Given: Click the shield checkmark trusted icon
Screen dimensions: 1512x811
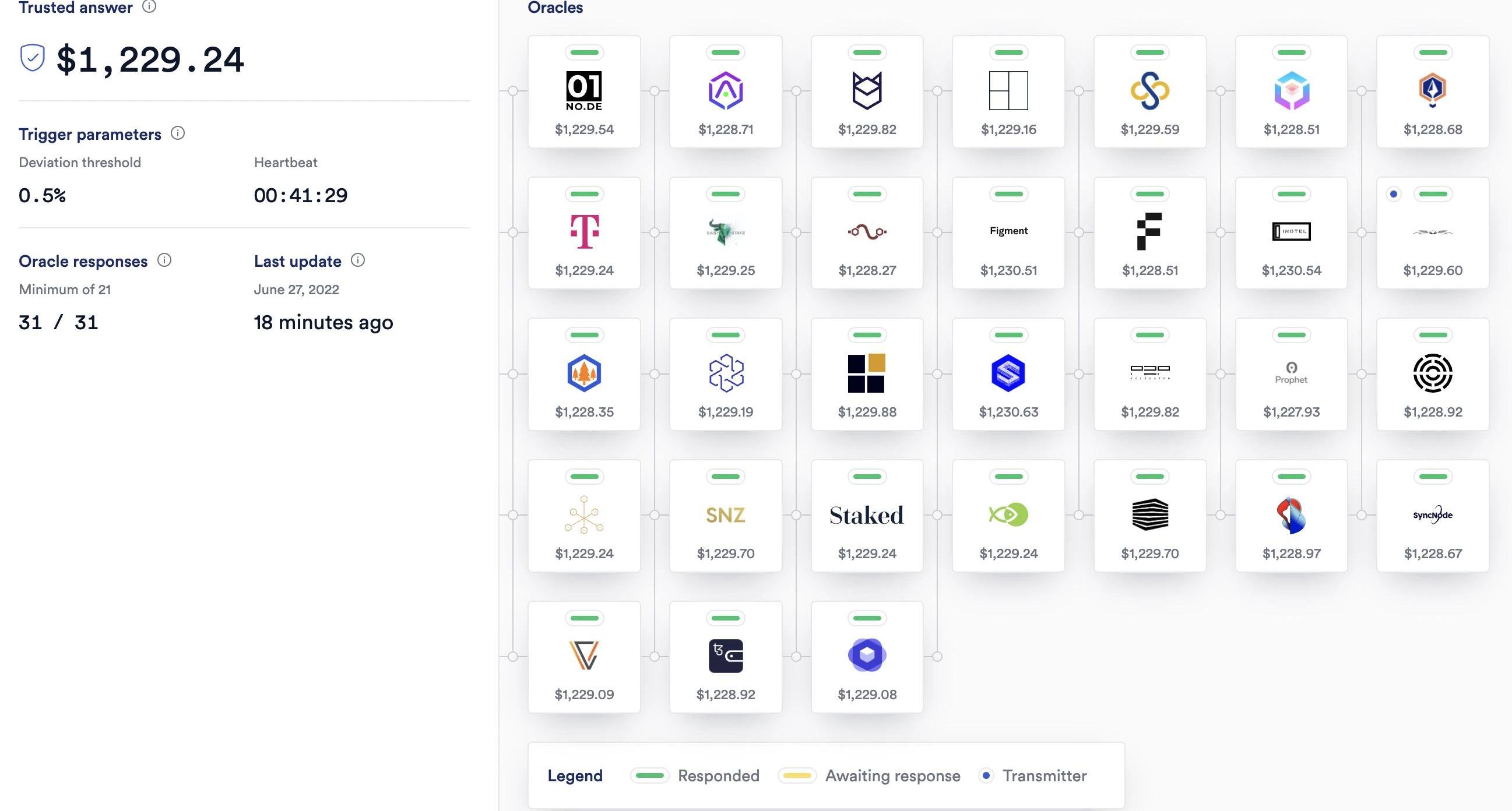Looking at the screenshot, I should coord(32,58).
